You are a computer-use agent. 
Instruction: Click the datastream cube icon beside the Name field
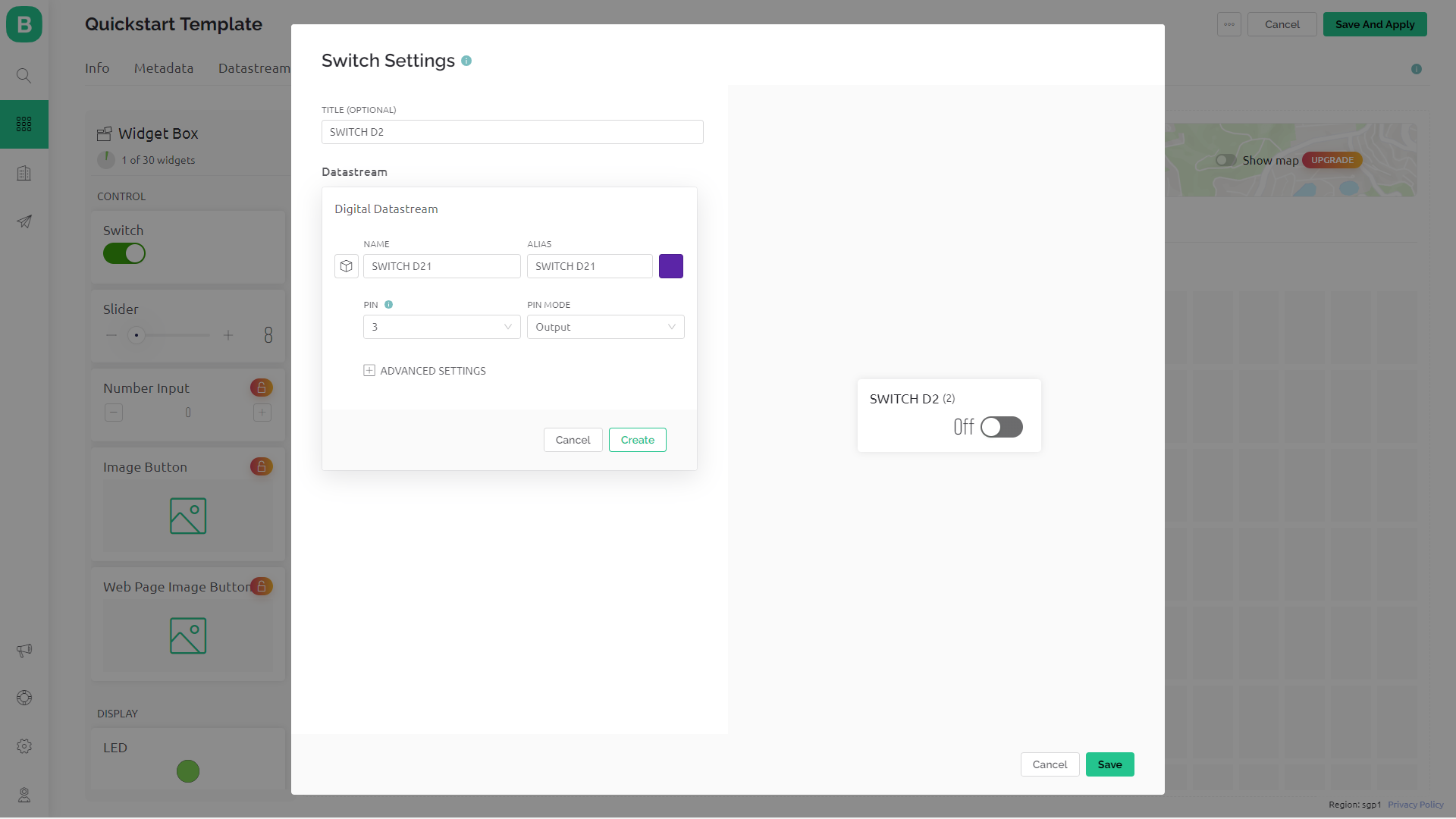click(346, 266)
